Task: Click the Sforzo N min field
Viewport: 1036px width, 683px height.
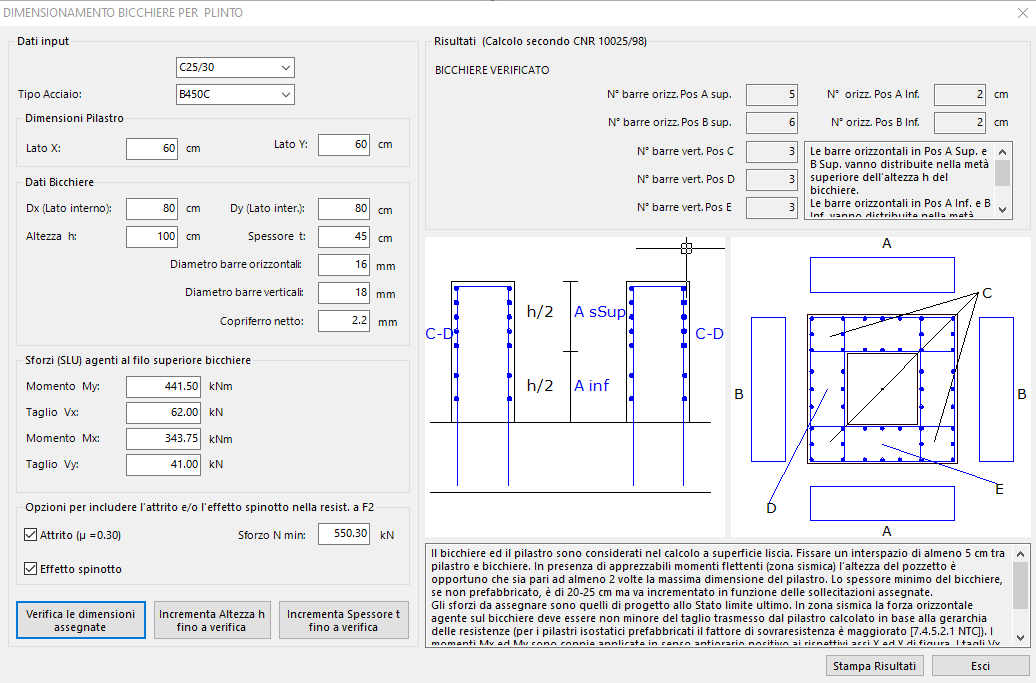Action: [344, 534]
